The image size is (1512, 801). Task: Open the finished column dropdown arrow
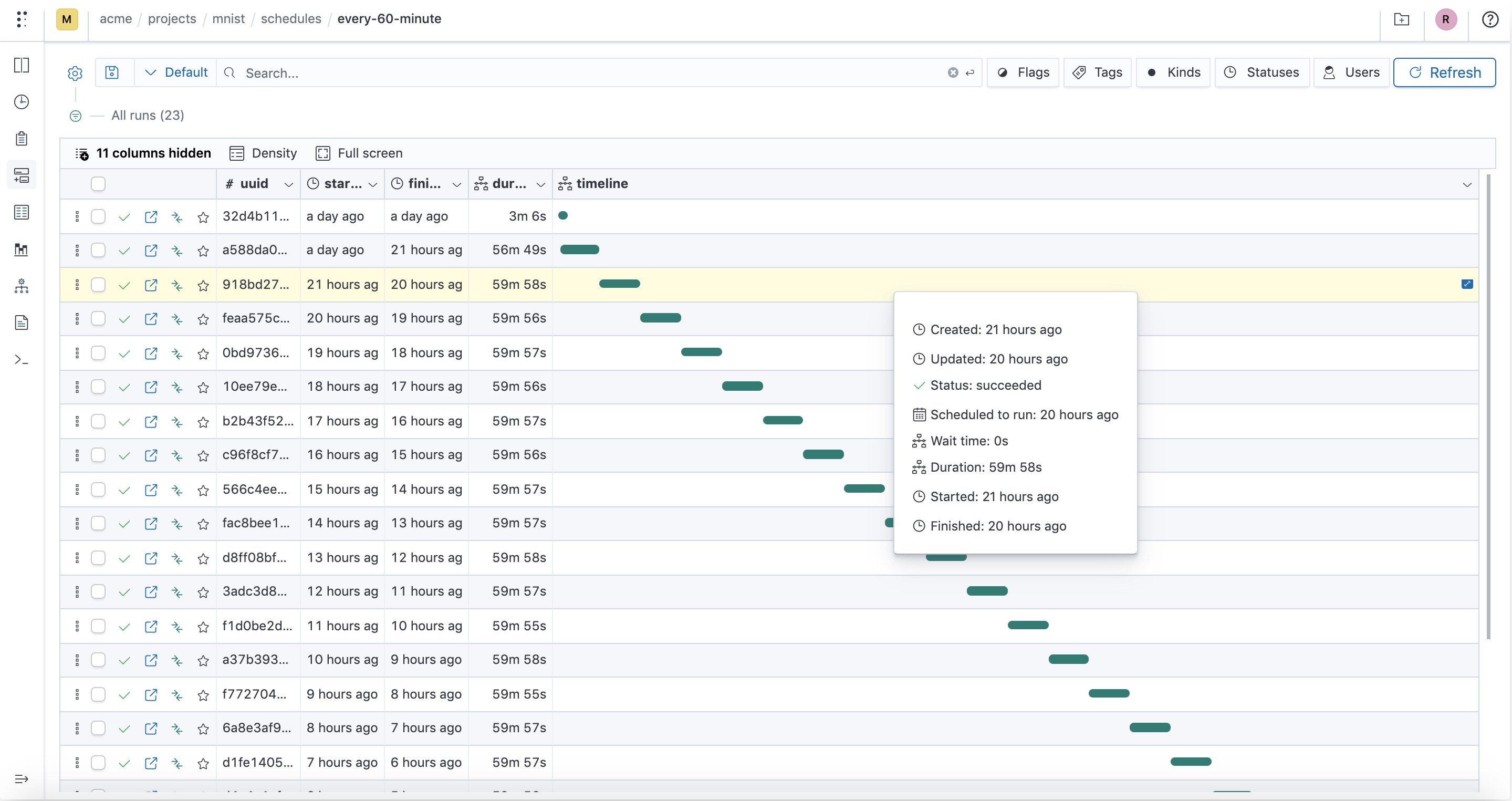457,184
